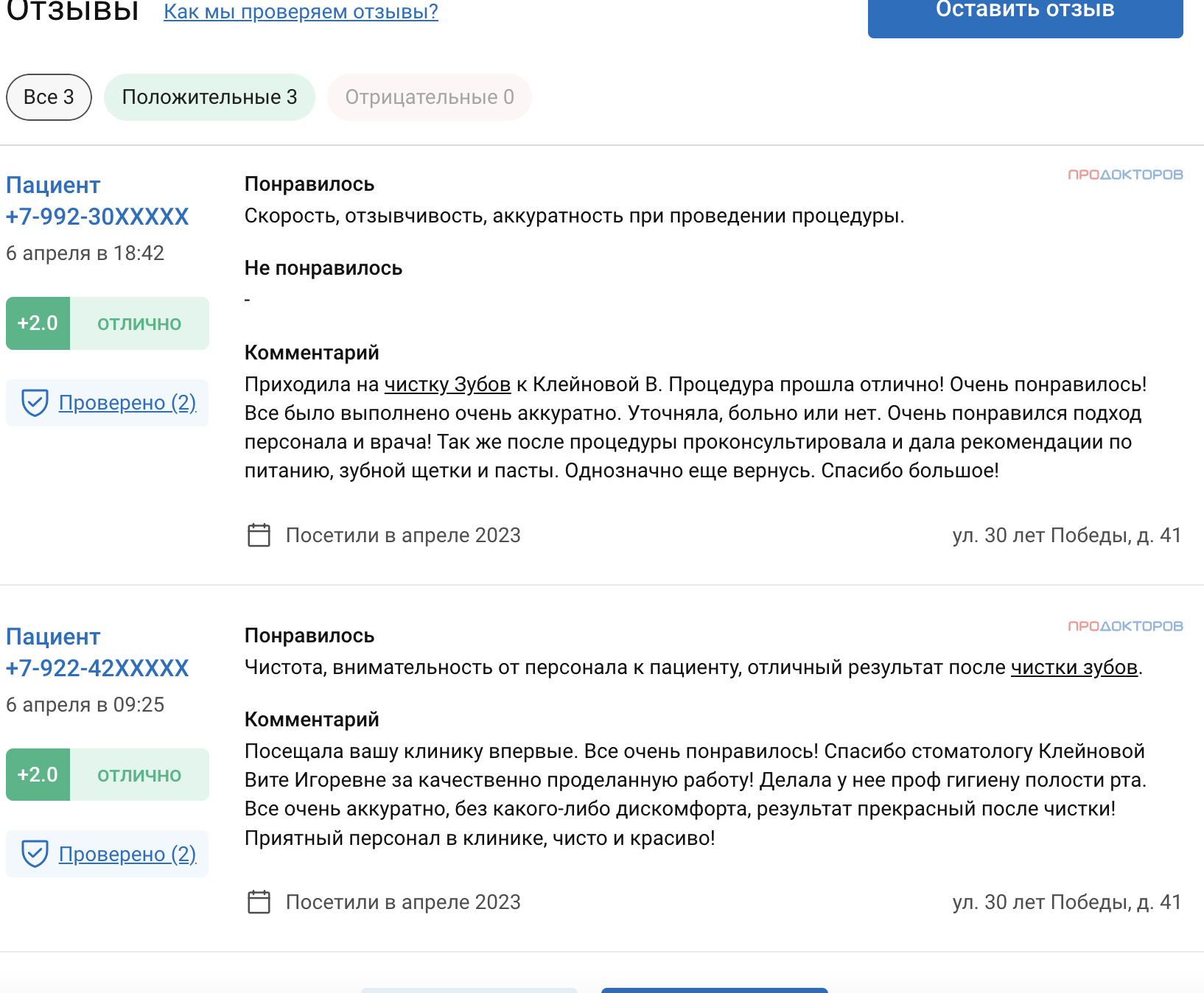1204x993 pixels.
Task: Click the calendar icon in the first review
Action: pos(259,535)
